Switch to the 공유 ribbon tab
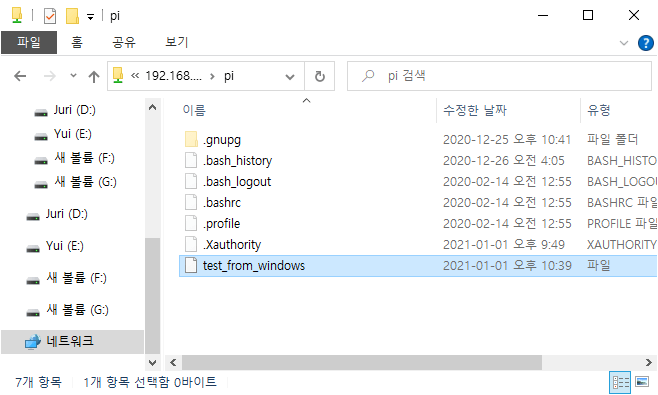 pos(124,42)
